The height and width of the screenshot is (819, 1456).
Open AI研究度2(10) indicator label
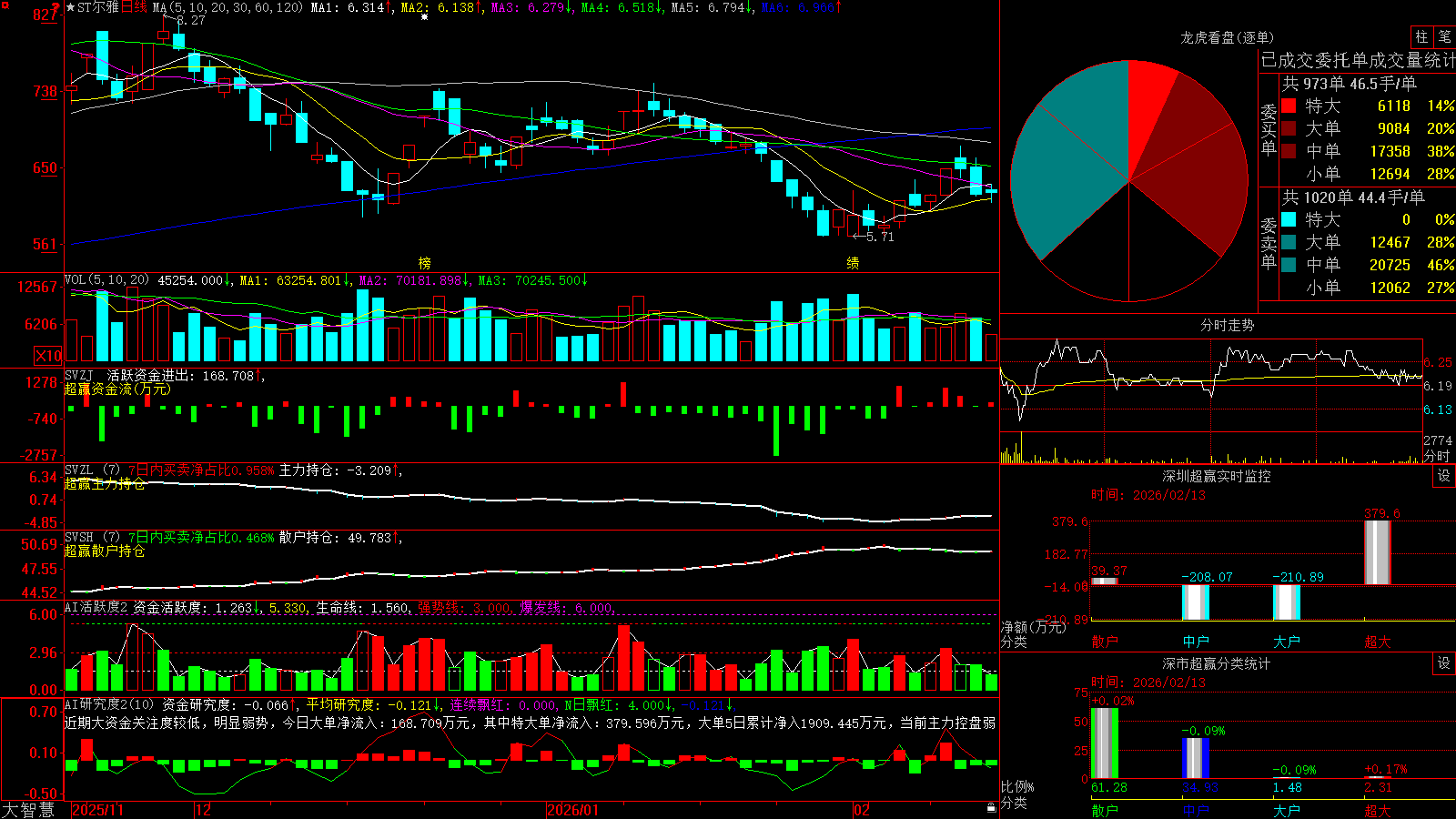pyautogui.click(x=109, y=703)
